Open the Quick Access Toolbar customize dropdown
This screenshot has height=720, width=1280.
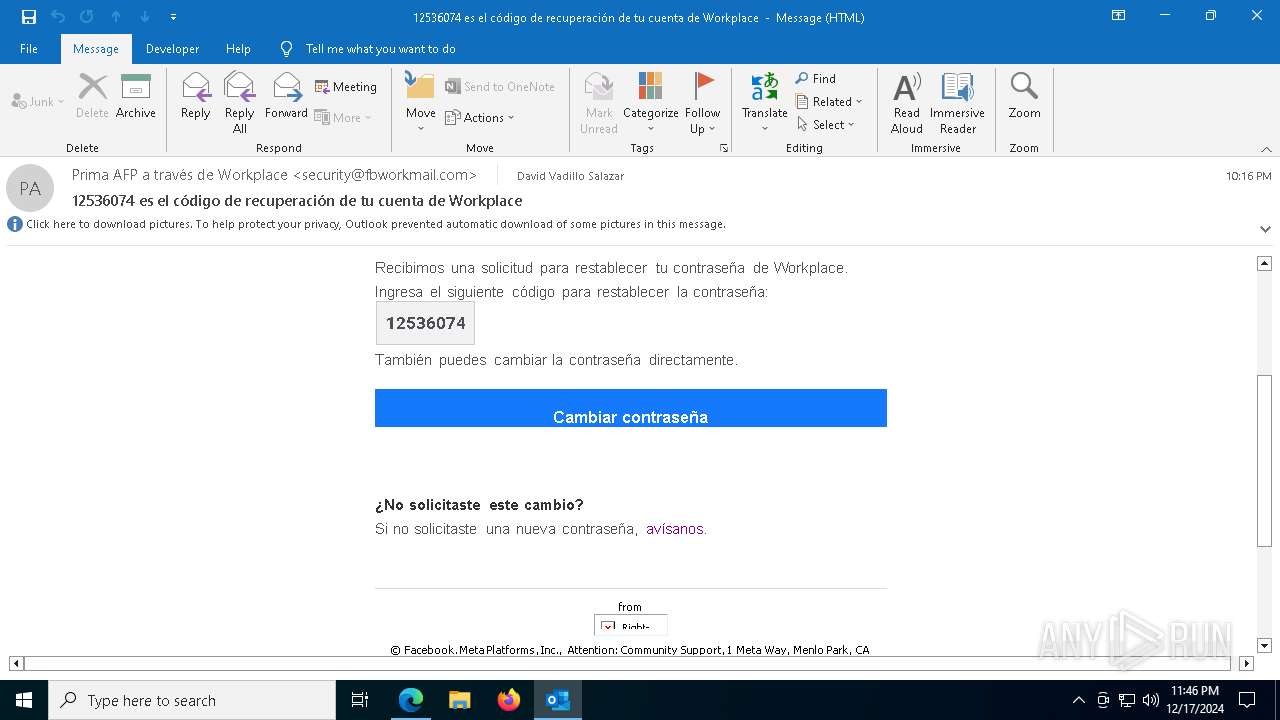(173, 17)
